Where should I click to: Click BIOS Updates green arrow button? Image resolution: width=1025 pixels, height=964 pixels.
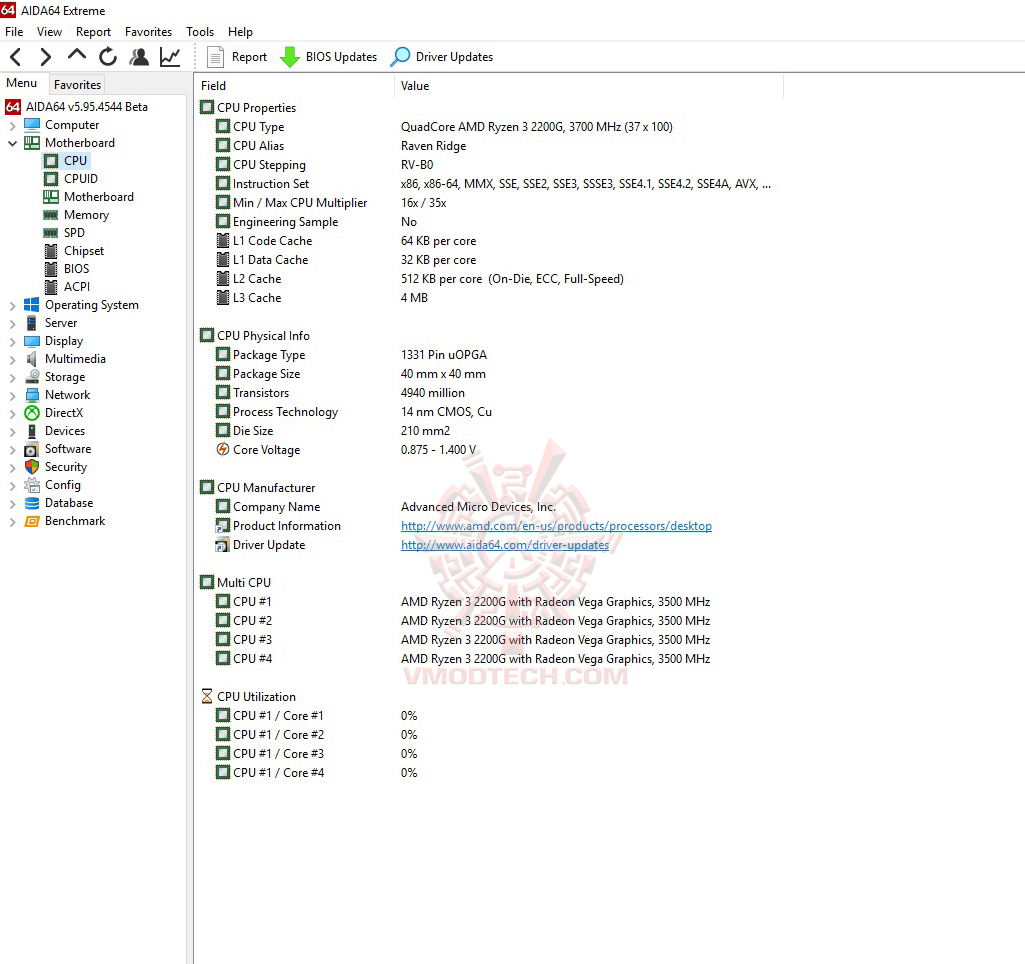coord(329,58)
